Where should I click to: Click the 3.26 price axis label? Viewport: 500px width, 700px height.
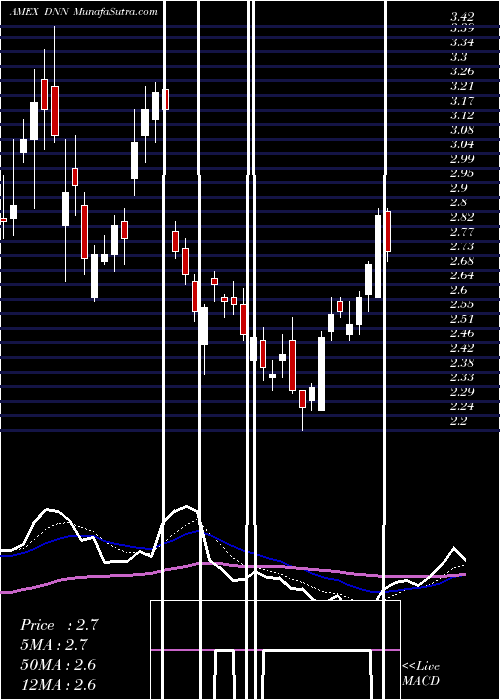pos(462,71)
